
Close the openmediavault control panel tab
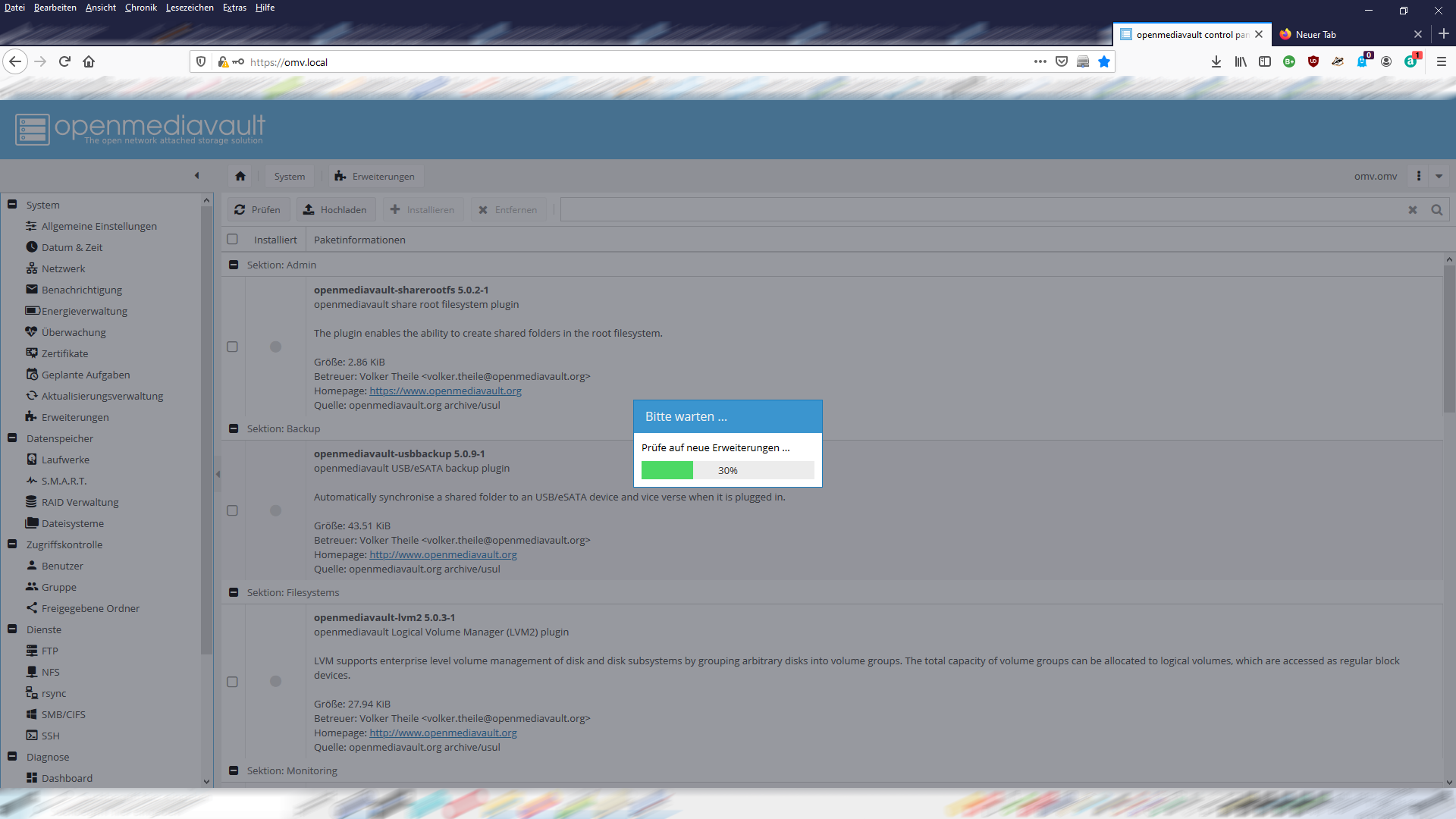pos(1259,34)
